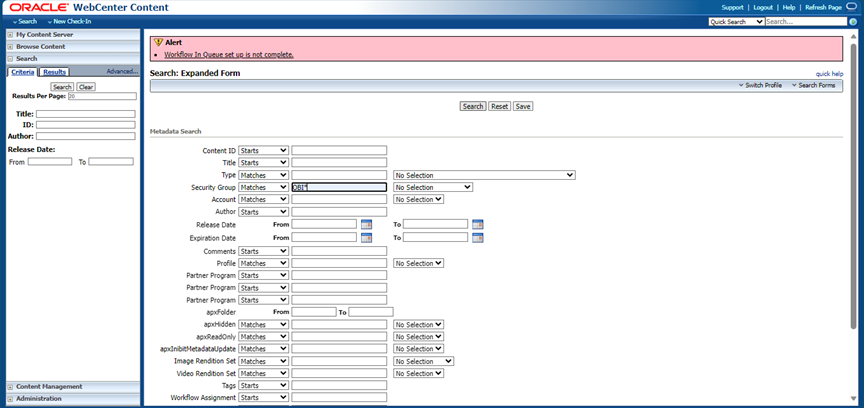Click sidebar Release Date From field
Viewport: 864px width, 408px height.
point(50,162)
